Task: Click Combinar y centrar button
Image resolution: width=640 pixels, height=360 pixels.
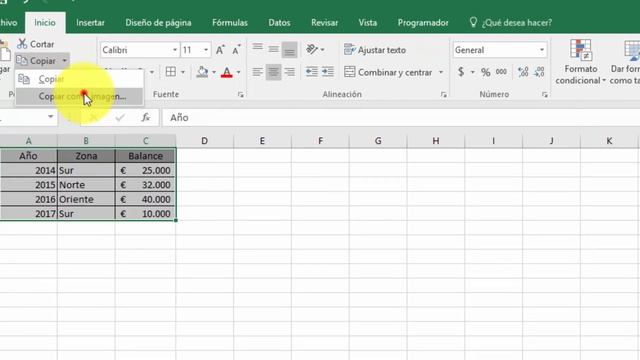Action: click(388, 72)
